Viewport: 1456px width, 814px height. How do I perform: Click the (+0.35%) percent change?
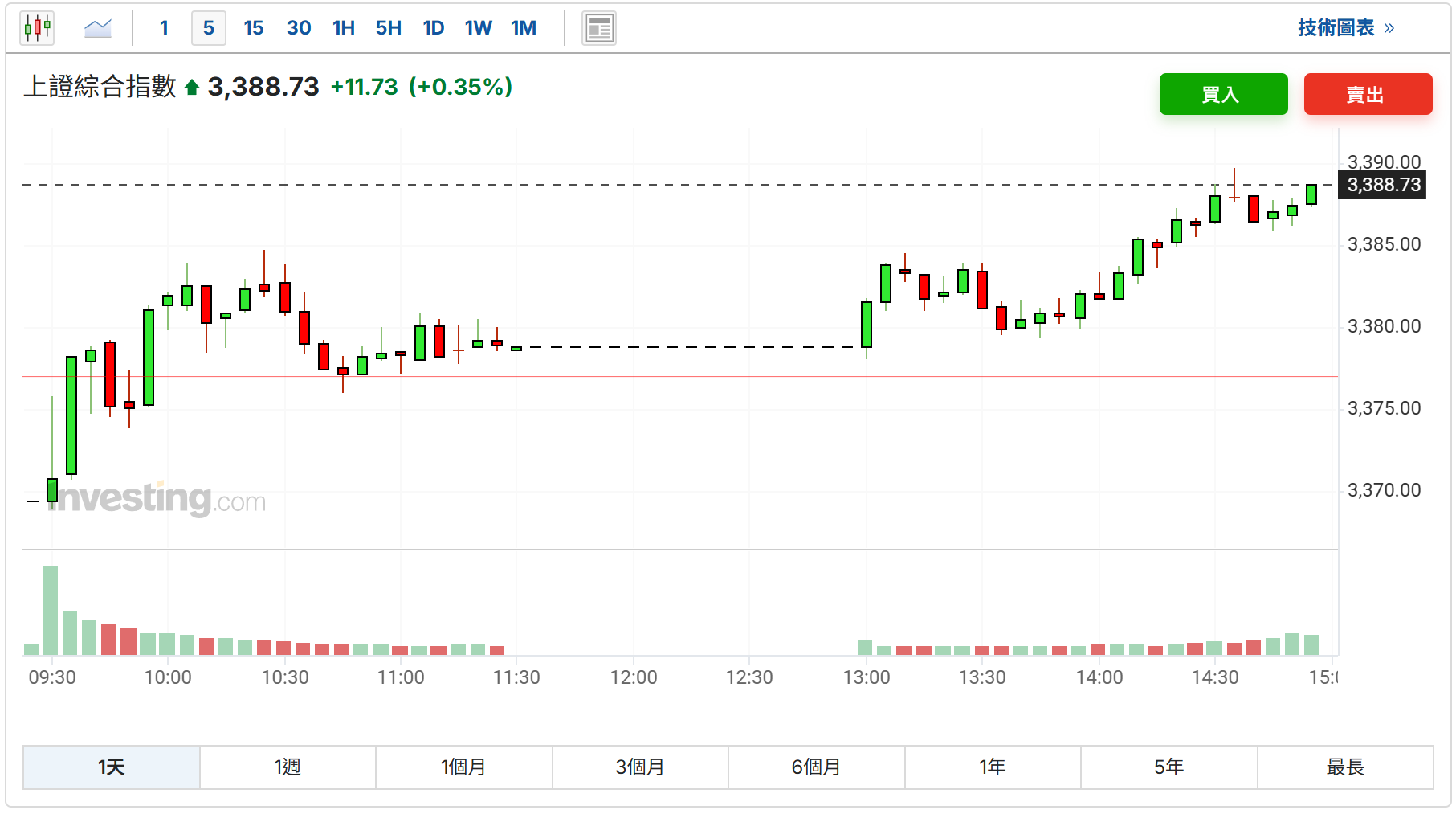coord(460,87)
